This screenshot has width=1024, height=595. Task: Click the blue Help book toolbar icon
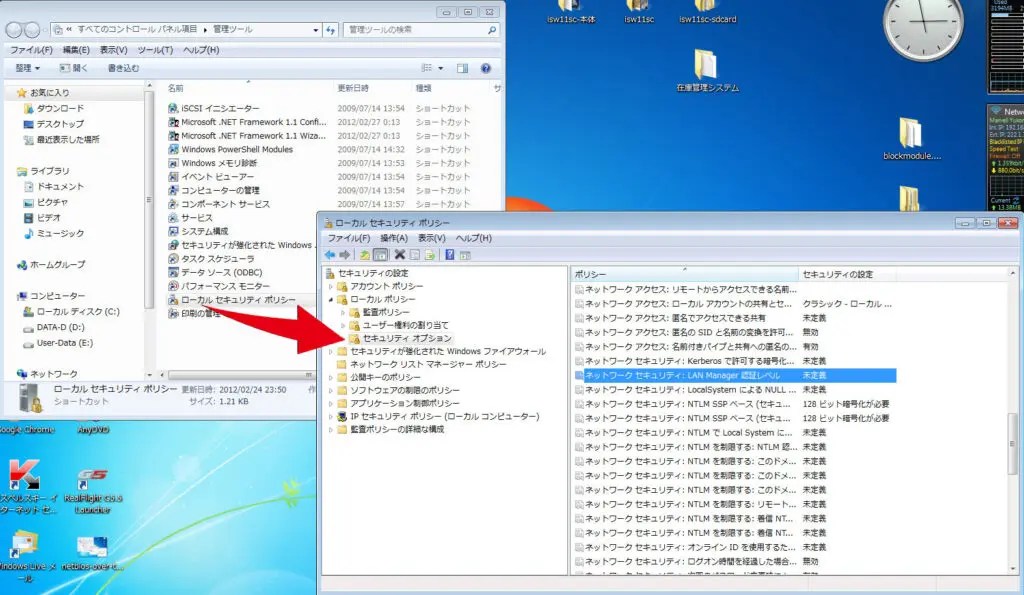[x=449, y=255]
